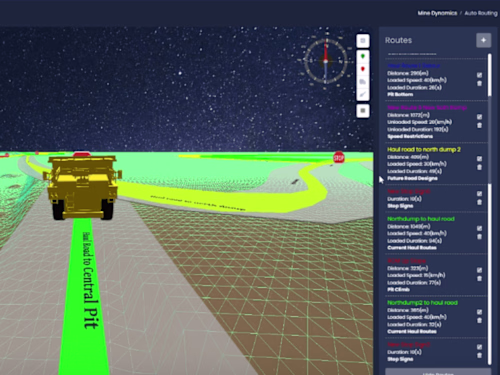
Task: Click 'Current Haul Routes' under Northdump2 to haul road
Action: [x=412, y=331]
